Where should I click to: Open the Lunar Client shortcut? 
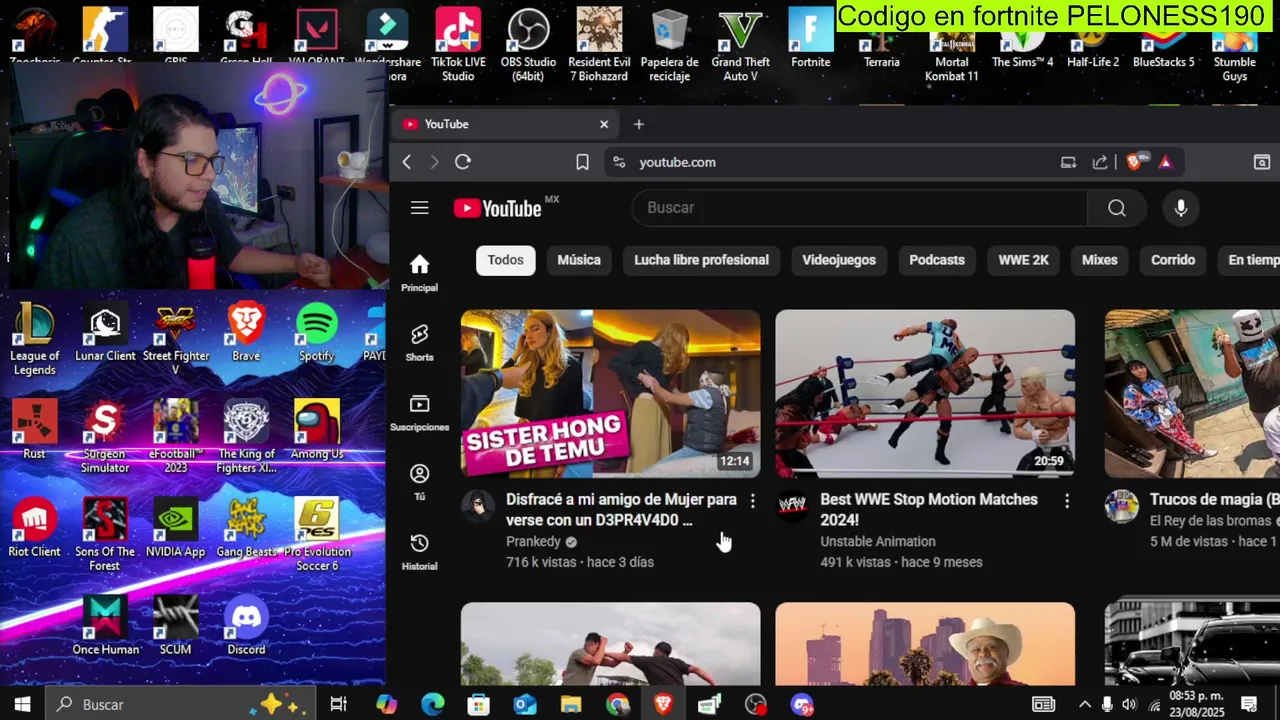pos(105,332)
